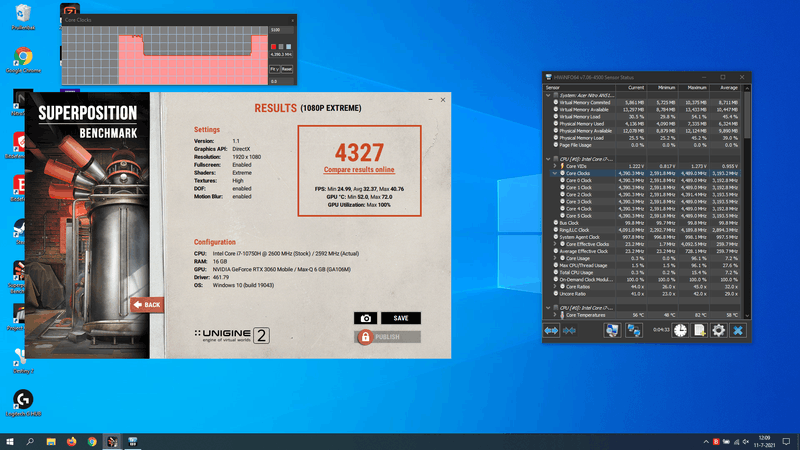Open the notification center icon
The width and height of the screenshot is (800, 450).
(786, 442)
